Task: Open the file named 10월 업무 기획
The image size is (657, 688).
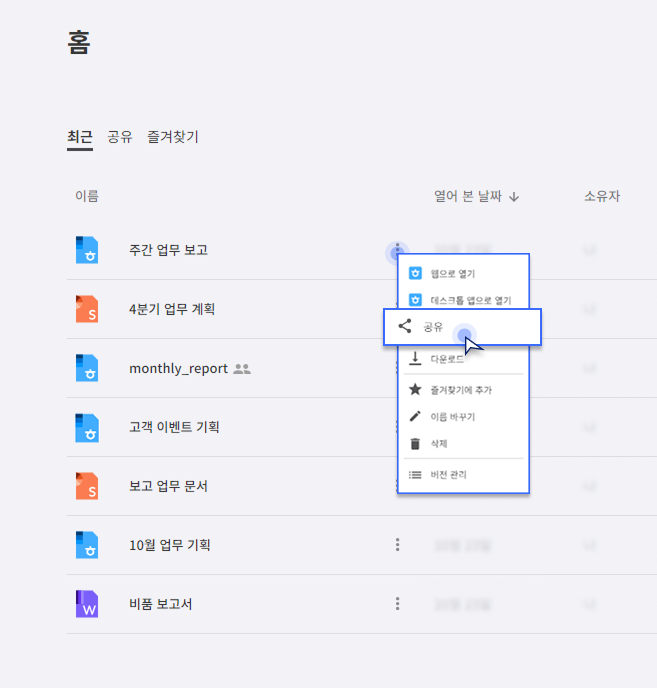Action: (x=170, y=545)
